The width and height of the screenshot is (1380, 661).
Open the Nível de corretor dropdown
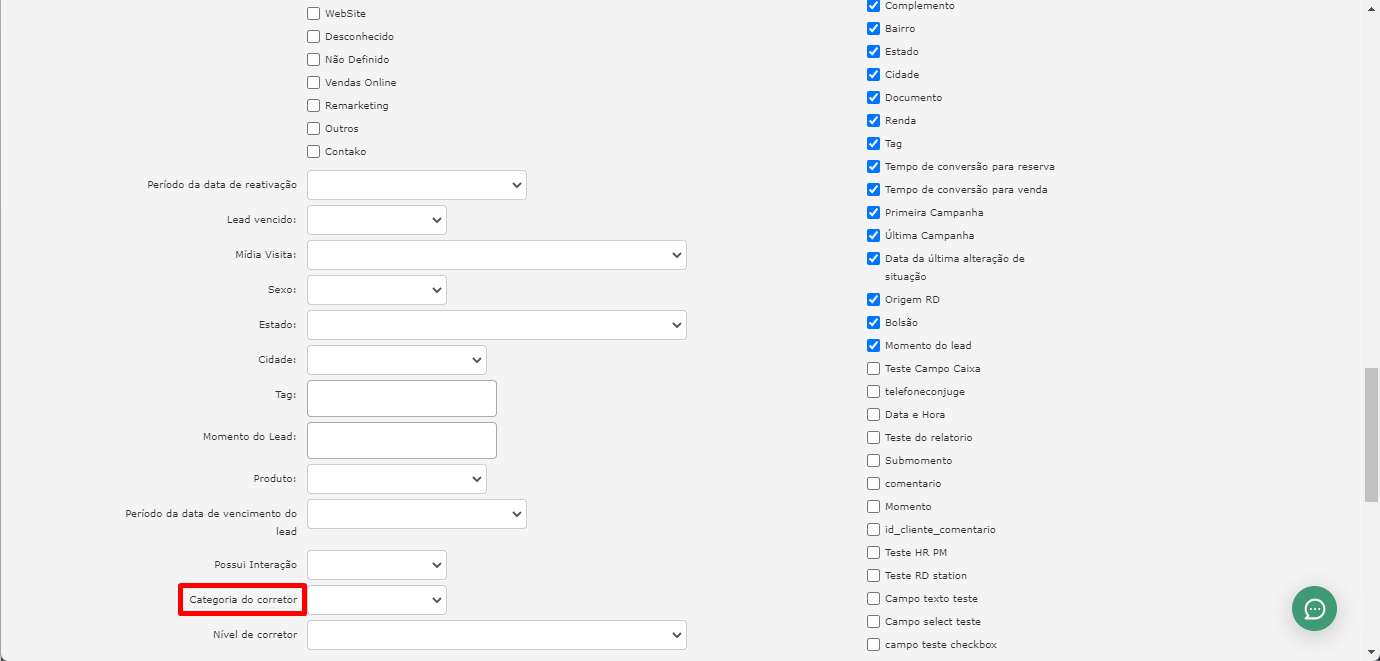tap(497, 635)
